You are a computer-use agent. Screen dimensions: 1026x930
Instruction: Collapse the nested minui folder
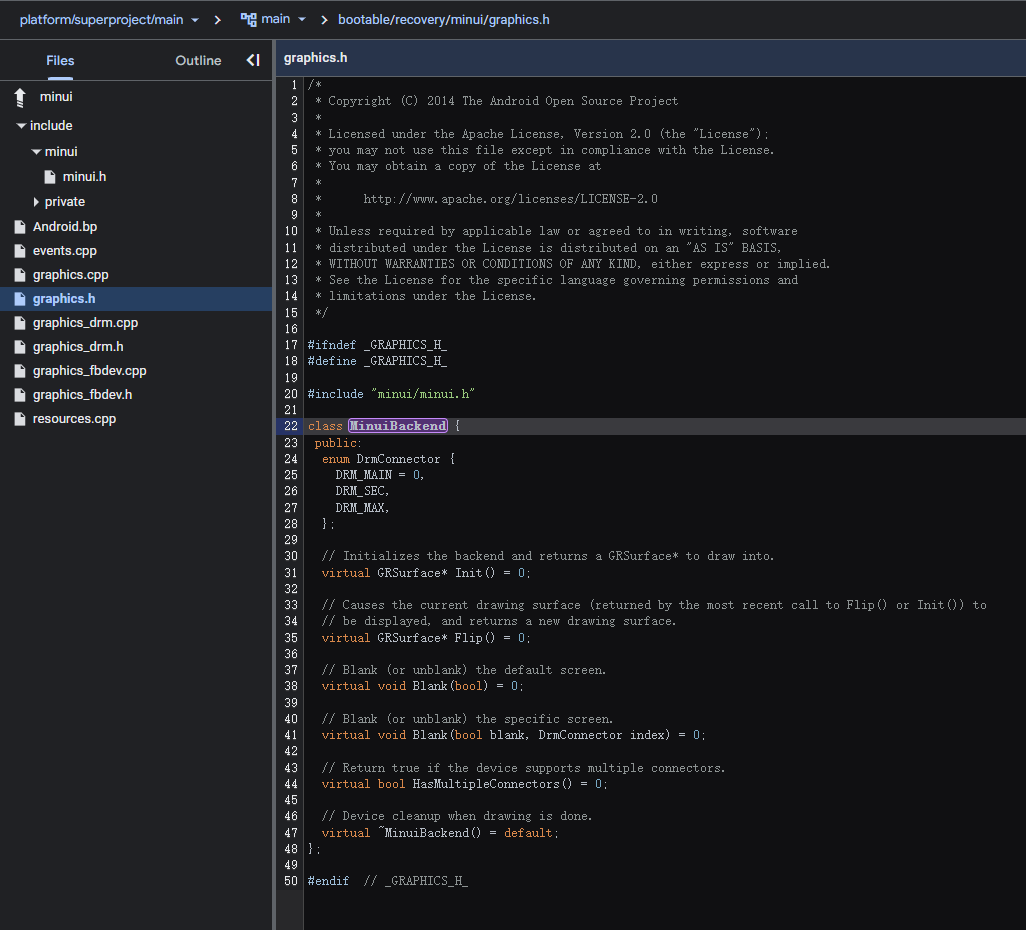click(x=36, y=152)
